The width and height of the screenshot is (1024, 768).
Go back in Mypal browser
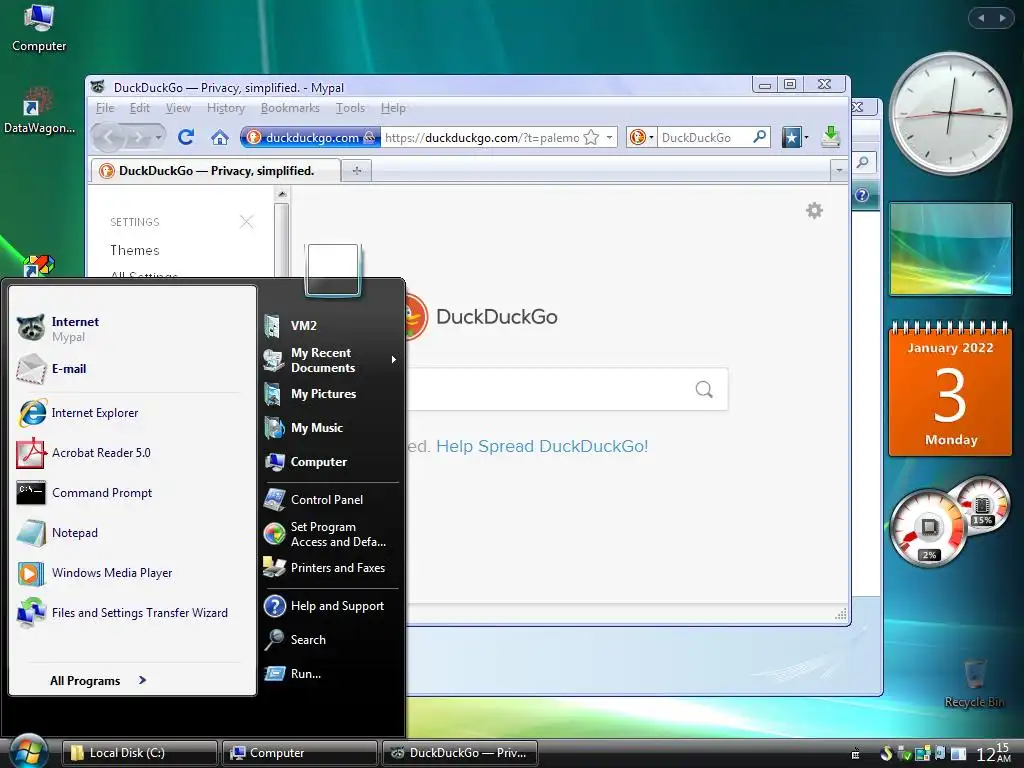(109, 137)
